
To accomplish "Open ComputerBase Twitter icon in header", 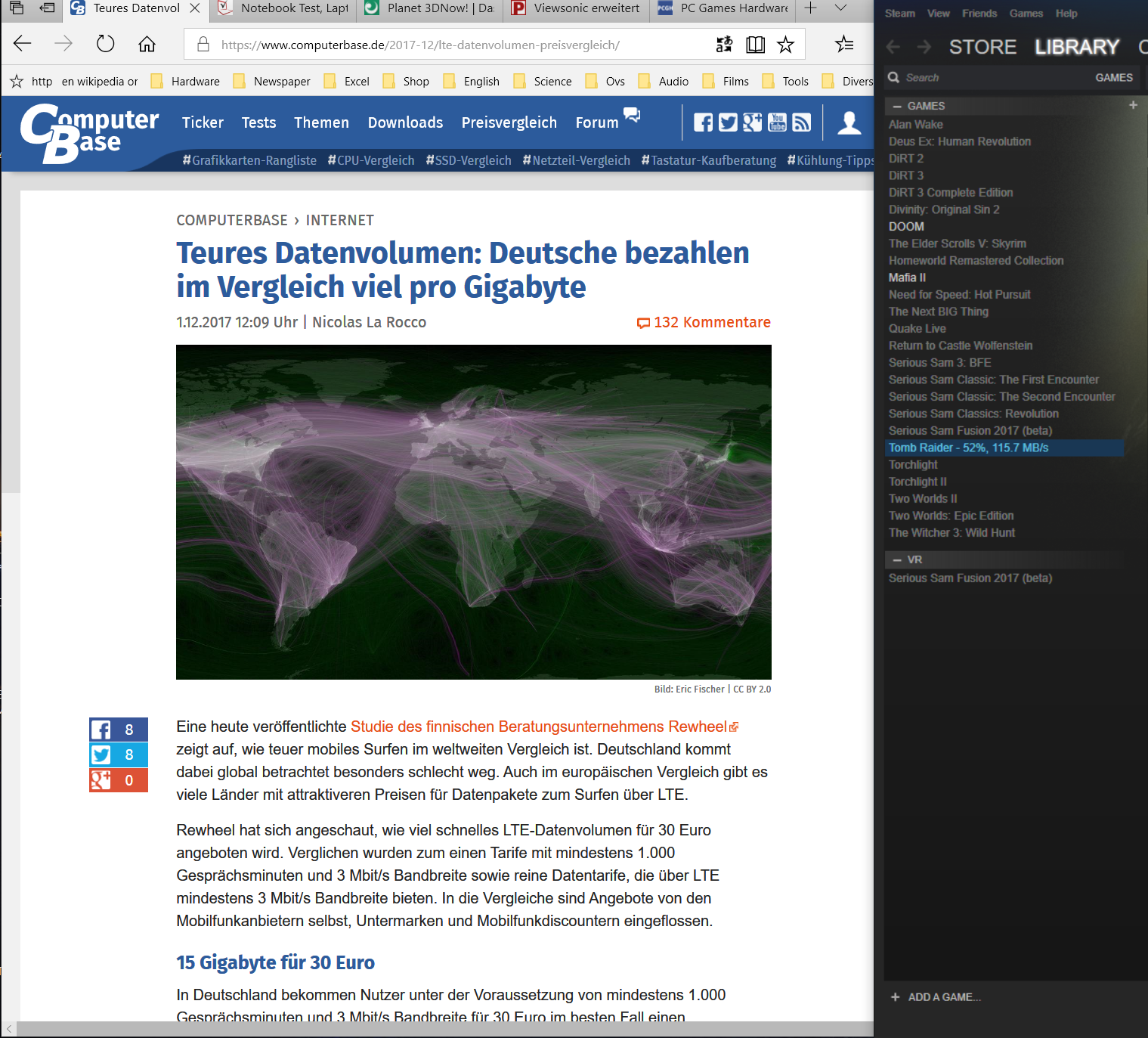I will click(728, 122).
